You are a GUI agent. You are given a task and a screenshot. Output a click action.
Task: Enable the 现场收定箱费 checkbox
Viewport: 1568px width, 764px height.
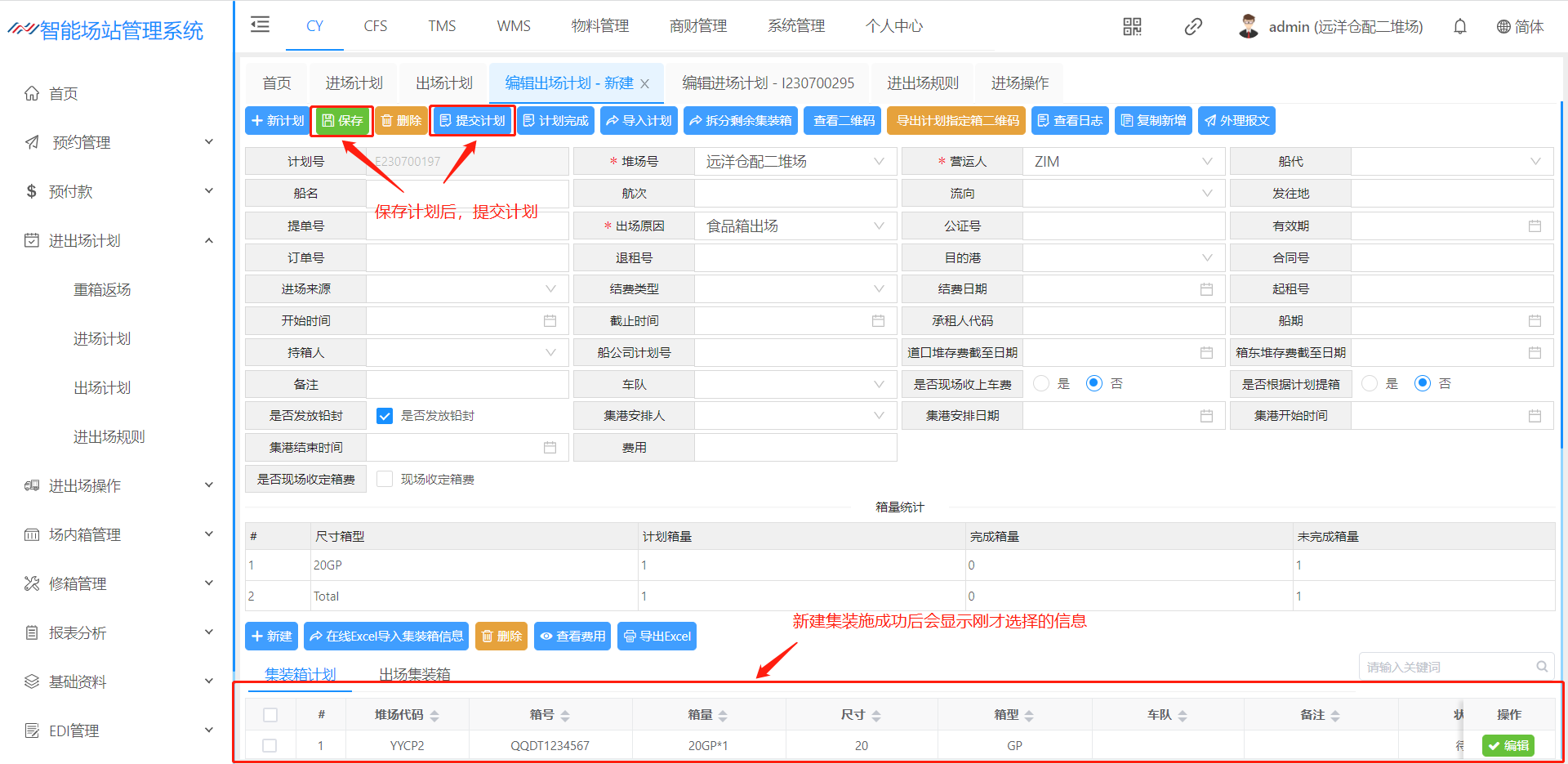385,480
